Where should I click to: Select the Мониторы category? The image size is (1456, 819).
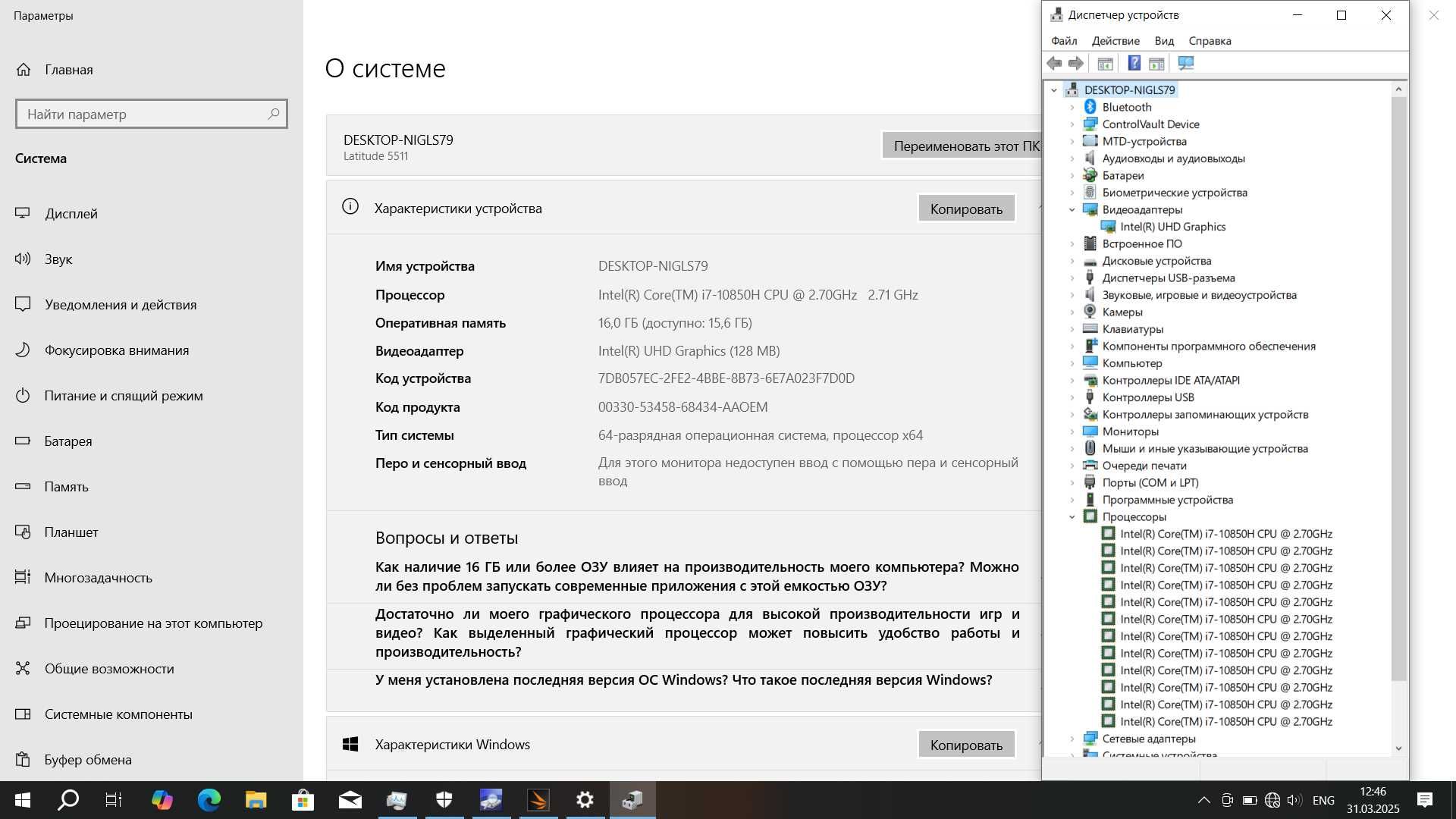point(1130,431)
